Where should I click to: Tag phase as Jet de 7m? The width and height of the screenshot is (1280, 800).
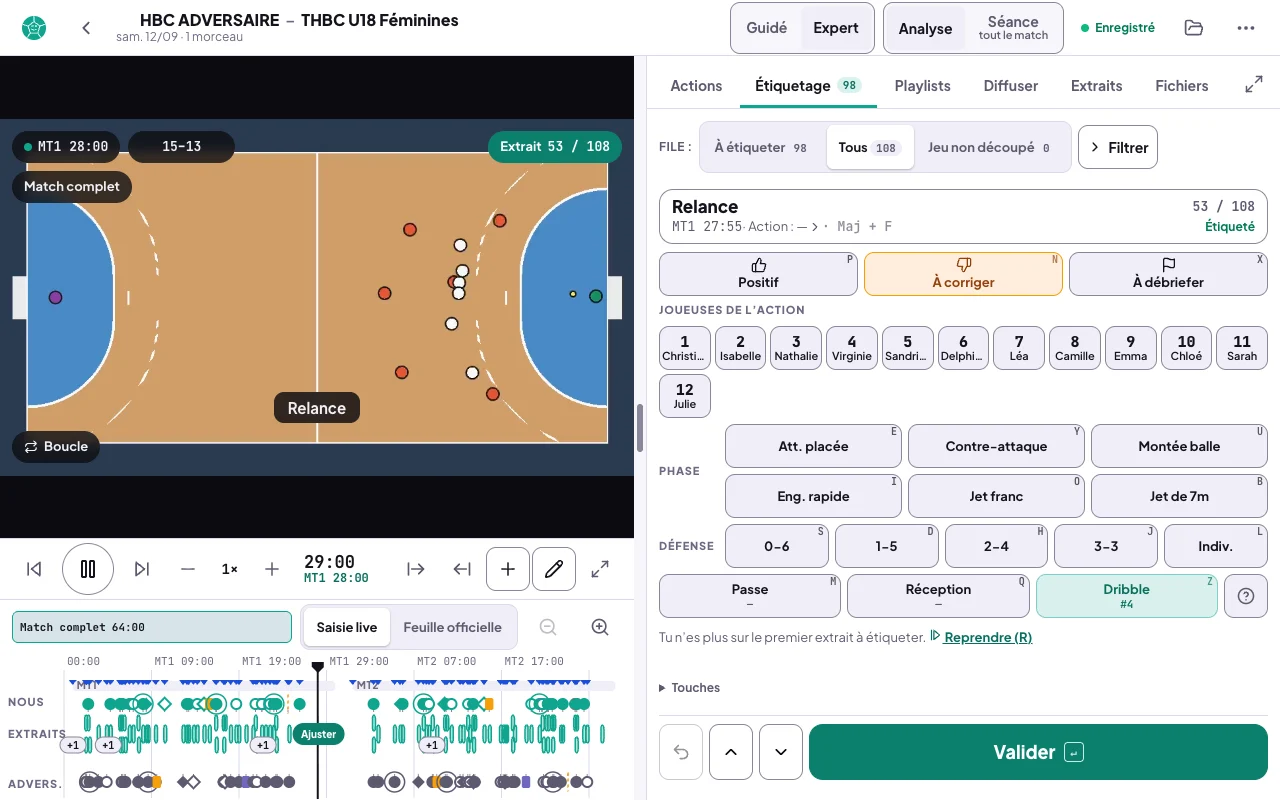pyautogui.click(x=1179, y=496)
